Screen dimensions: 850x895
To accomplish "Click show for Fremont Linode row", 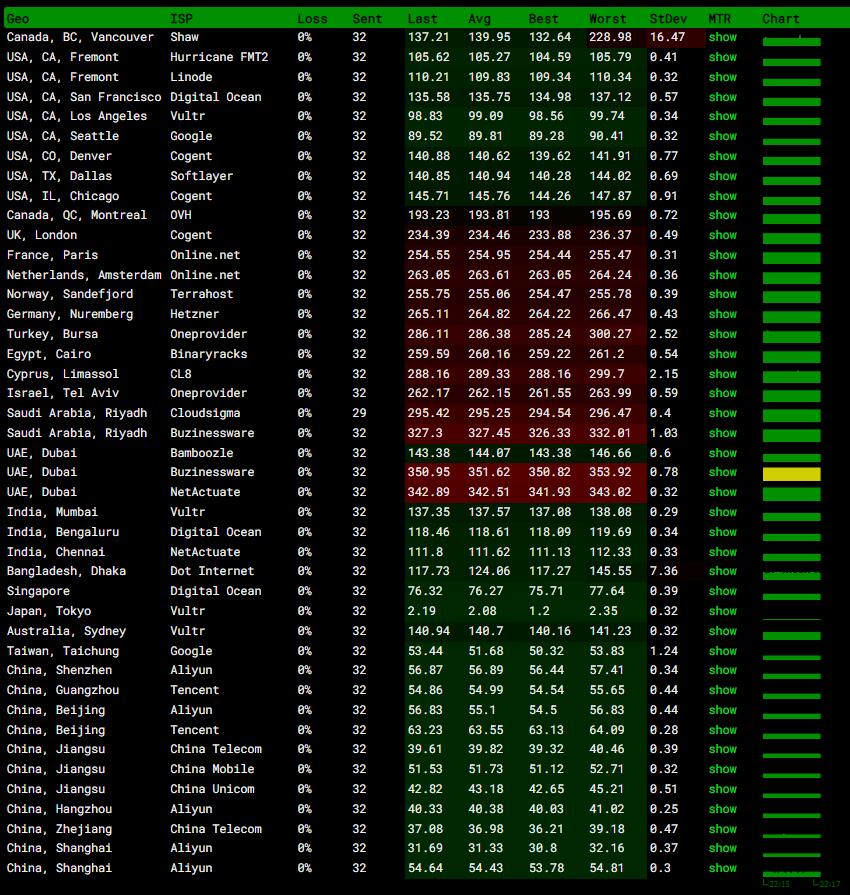I will pyautogui.click(x=722, y=77).
